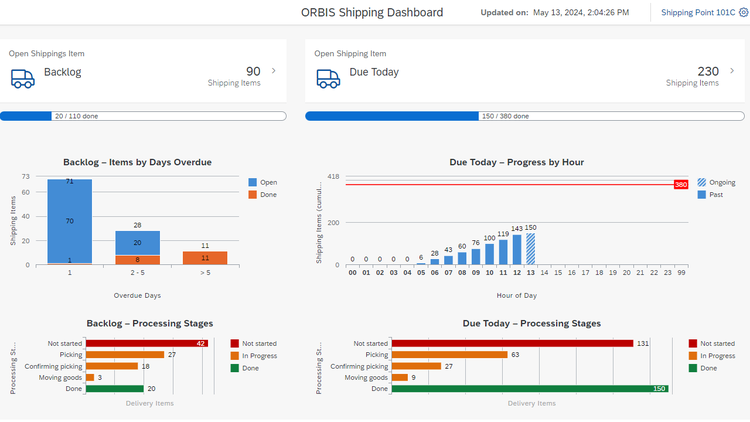Select the hatched ongoing bar at hour 13

(x=530, y=249)
